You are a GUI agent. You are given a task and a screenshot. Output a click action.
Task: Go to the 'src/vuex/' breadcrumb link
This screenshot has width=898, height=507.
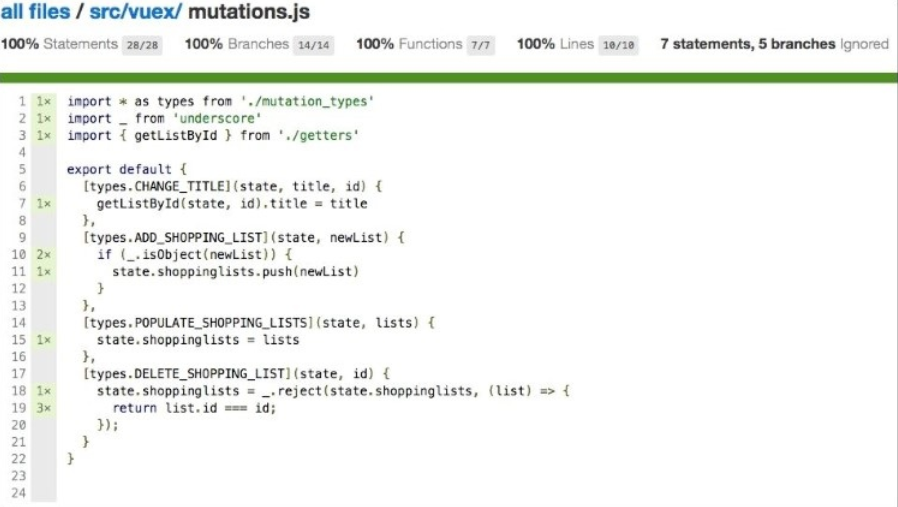tap(136, 13)
